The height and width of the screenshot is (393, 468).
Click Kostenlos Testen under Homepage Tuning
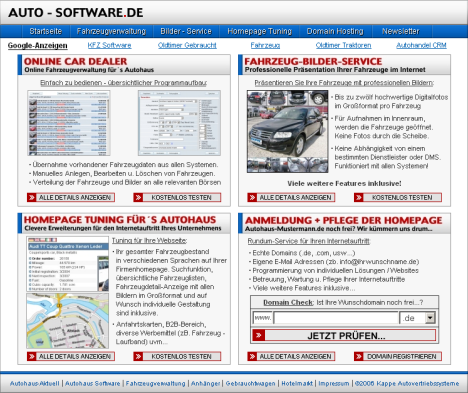[x=177, y=356]
